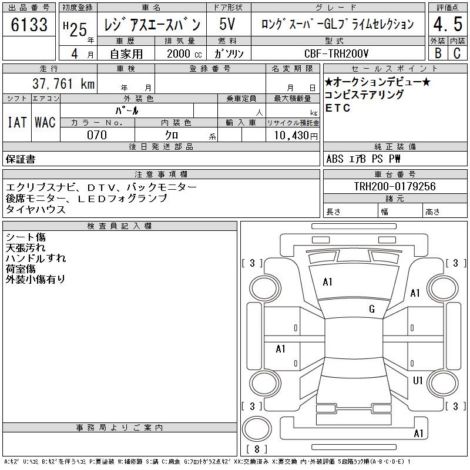Click the front-left tire circle on the diagram
The height and width of the screenshot is (470, 470).
tap(266, 288)
